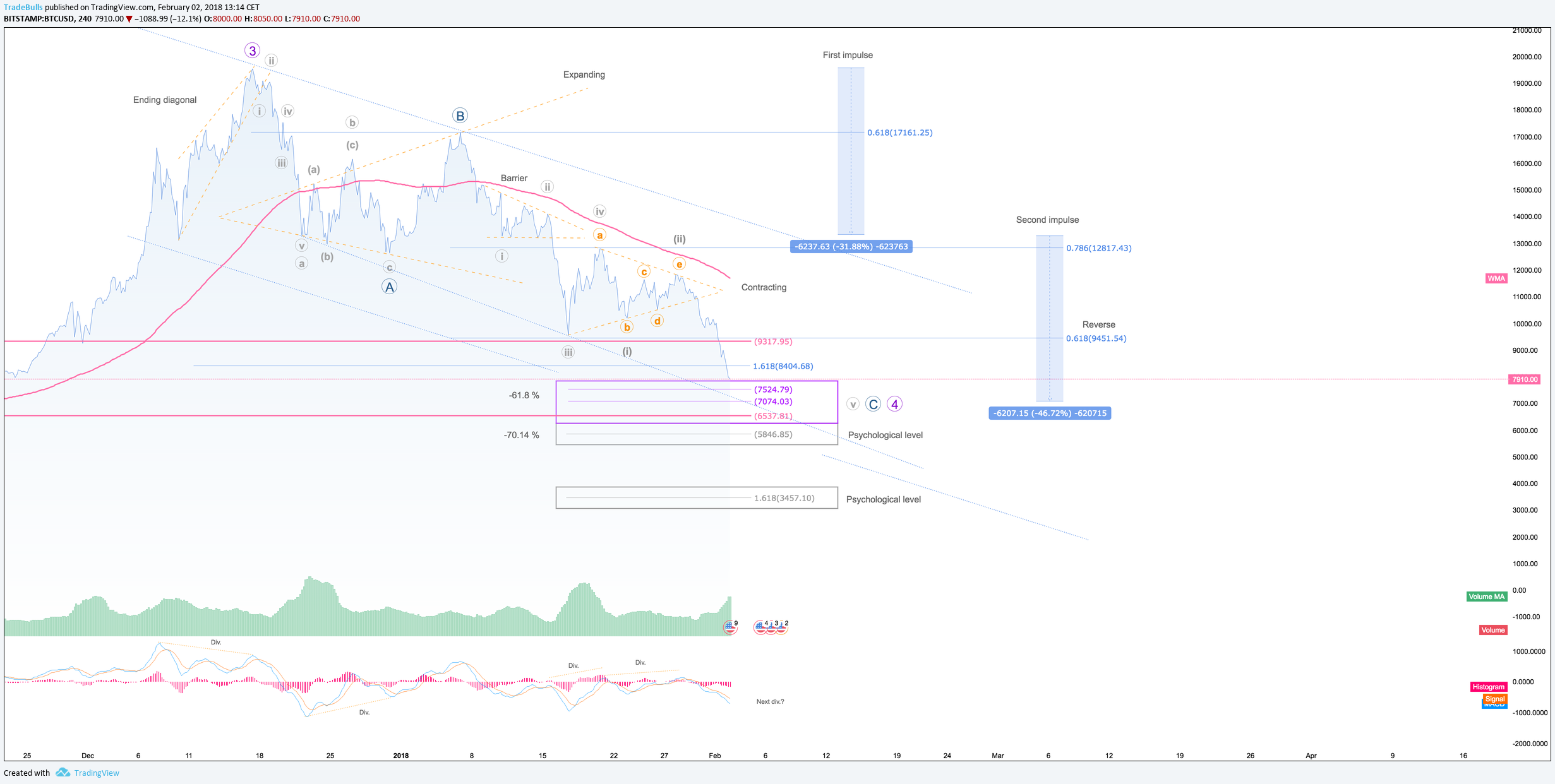Click the 7910.00 current price tag
Viewport: 1555px width, 784px height.
[1524, 379]
